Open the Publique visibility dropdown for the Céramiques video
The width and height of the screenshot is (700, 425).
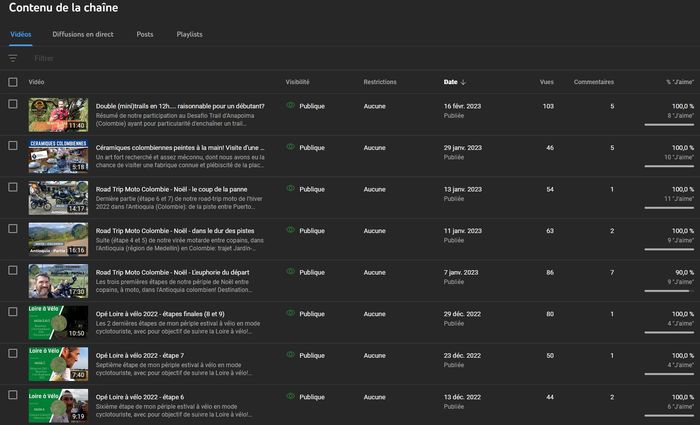click(x=311, y=147)
